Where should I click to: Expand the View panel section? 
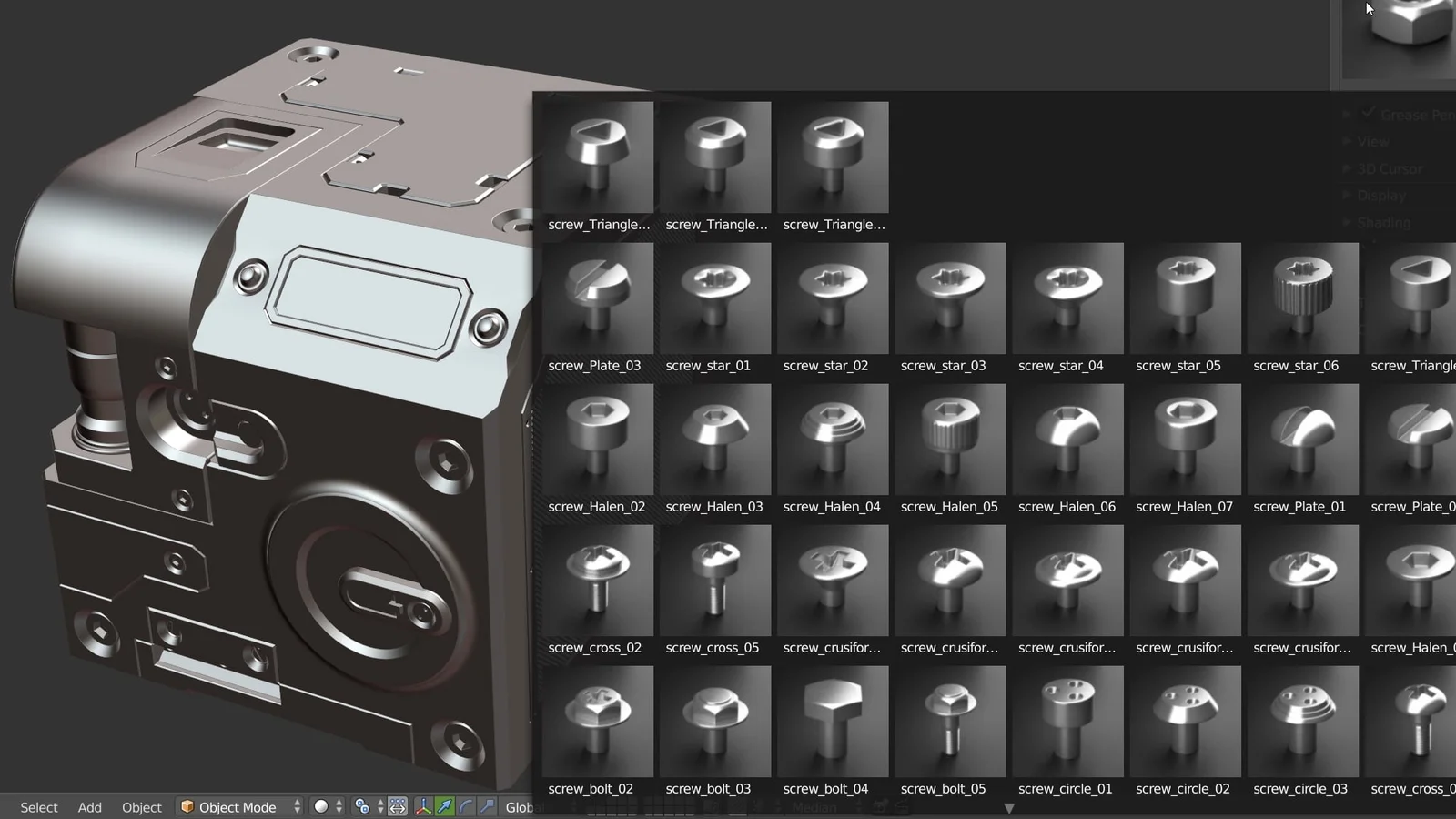(1373, 142)
